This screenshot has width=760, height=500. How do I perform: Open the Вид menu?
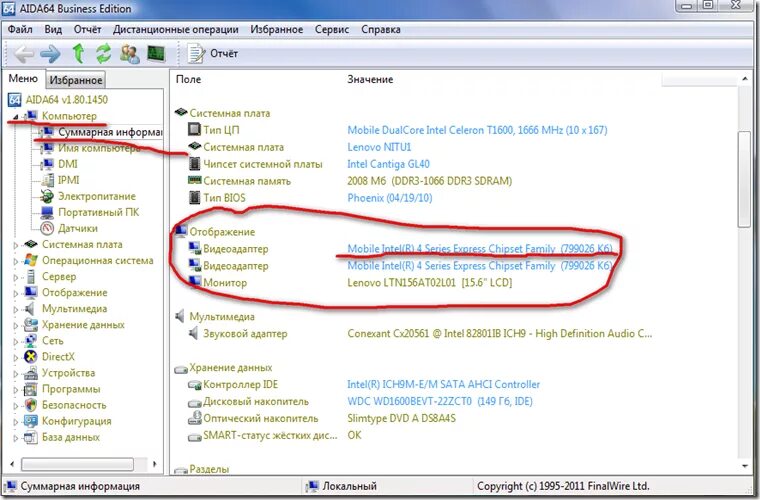(53, 30)
